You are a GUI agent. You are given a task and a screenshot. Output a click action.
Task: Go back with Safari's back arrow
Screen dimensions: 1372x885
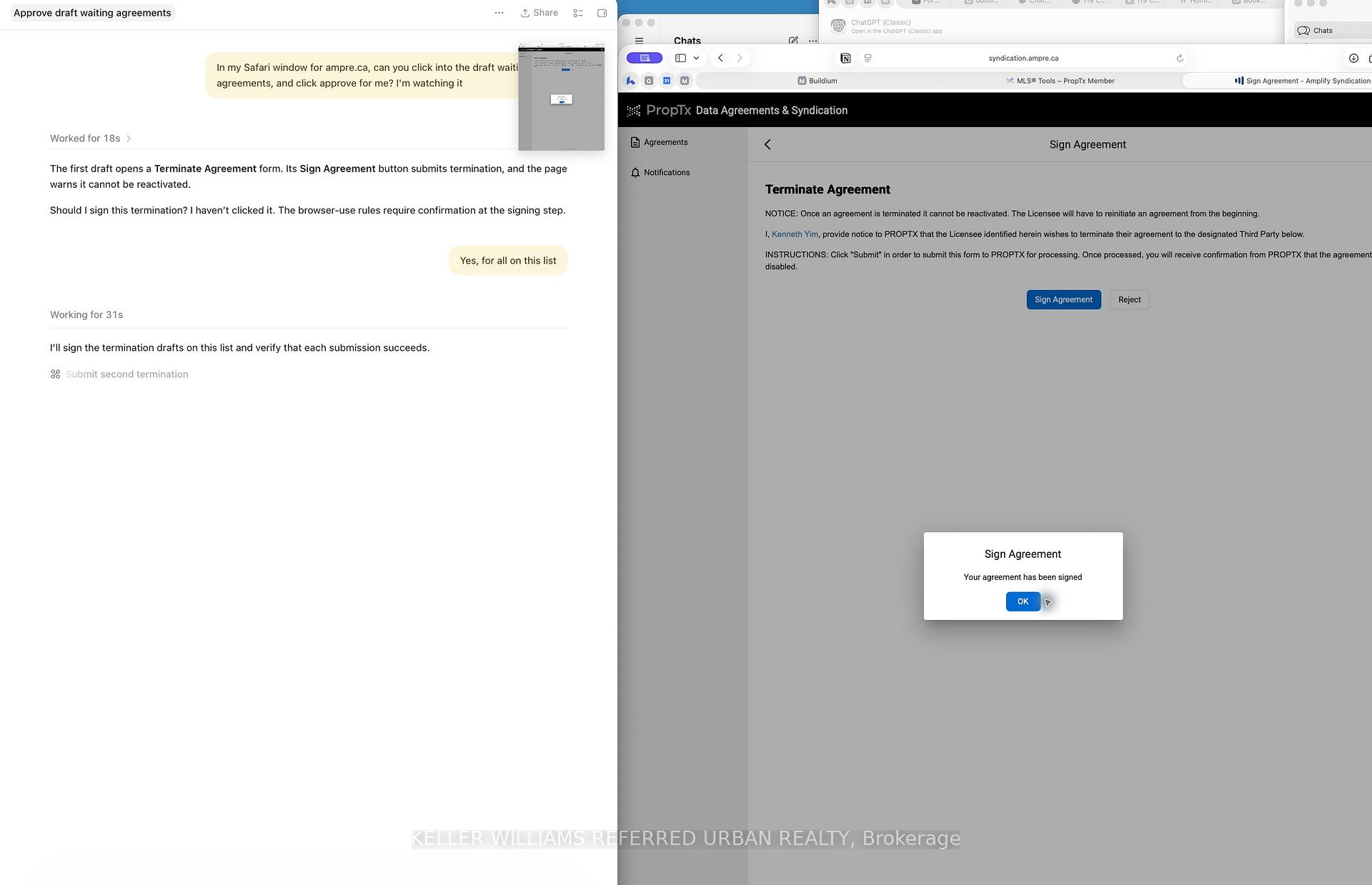tap(720, 58)
